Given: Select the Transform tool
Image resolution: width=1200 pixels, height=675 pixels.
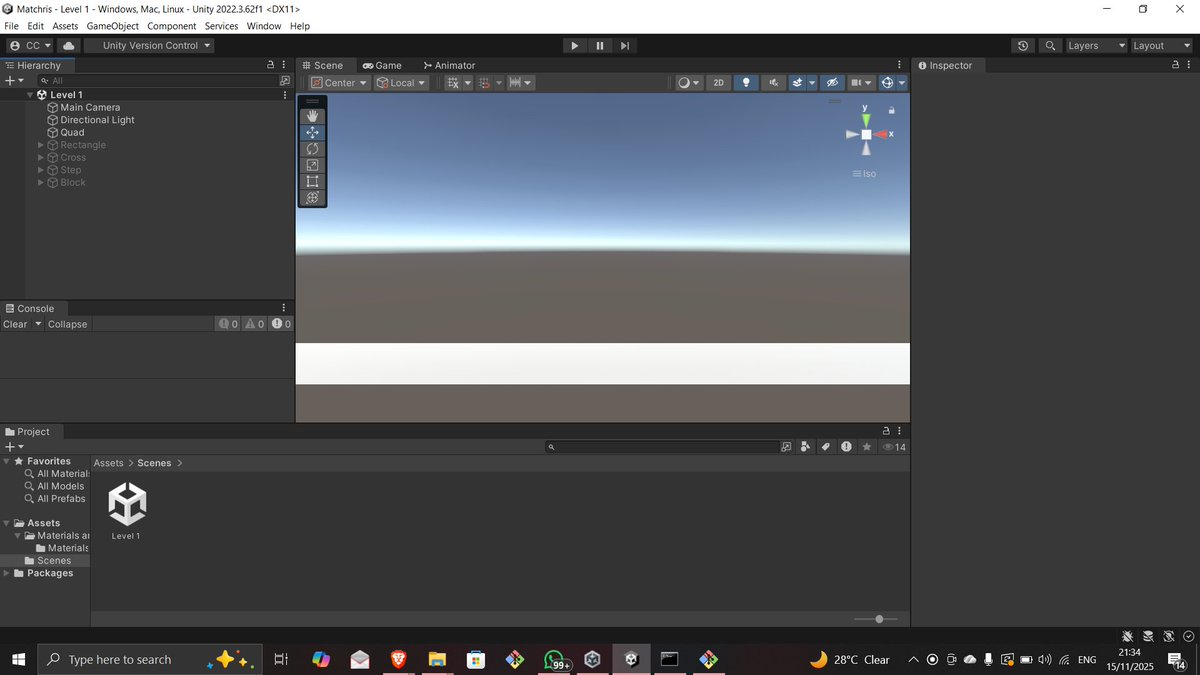Looking at the screenshot, I should [x=312, y=197].
